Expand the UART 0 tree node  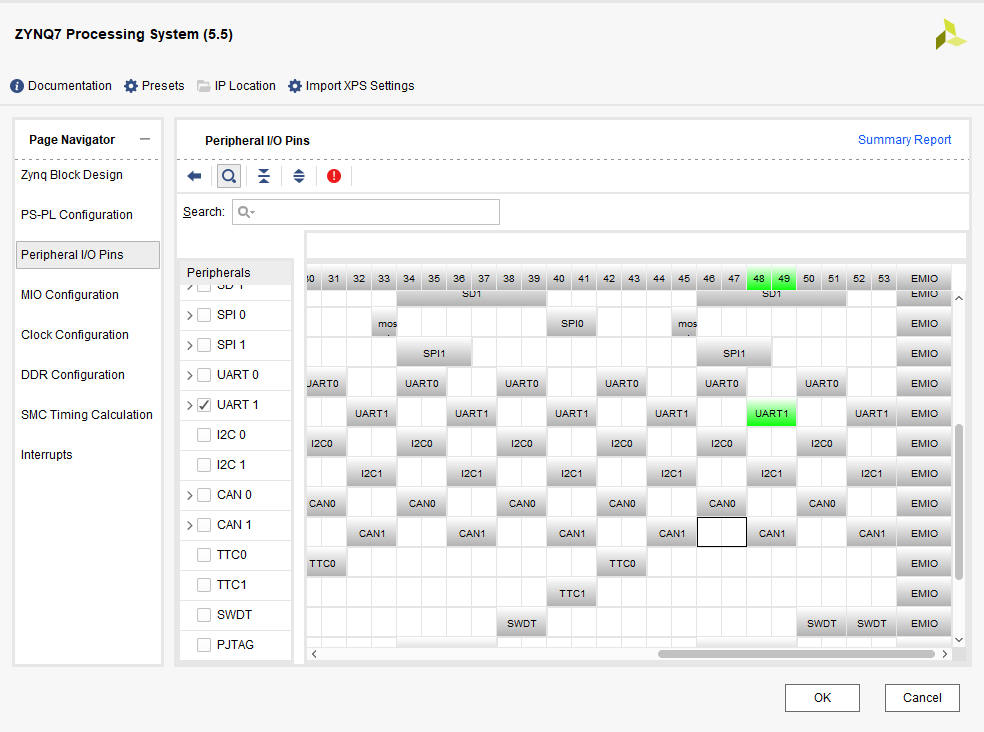[190, 375]
